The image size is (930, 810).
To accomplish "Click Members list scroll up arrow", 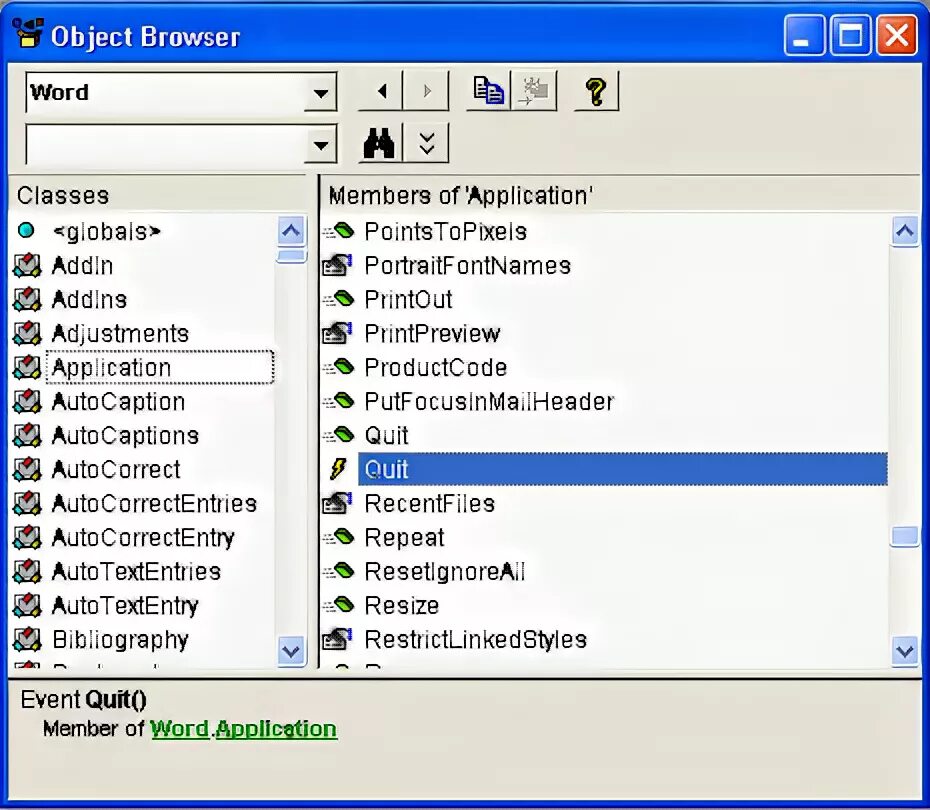I will coord(905,231).
